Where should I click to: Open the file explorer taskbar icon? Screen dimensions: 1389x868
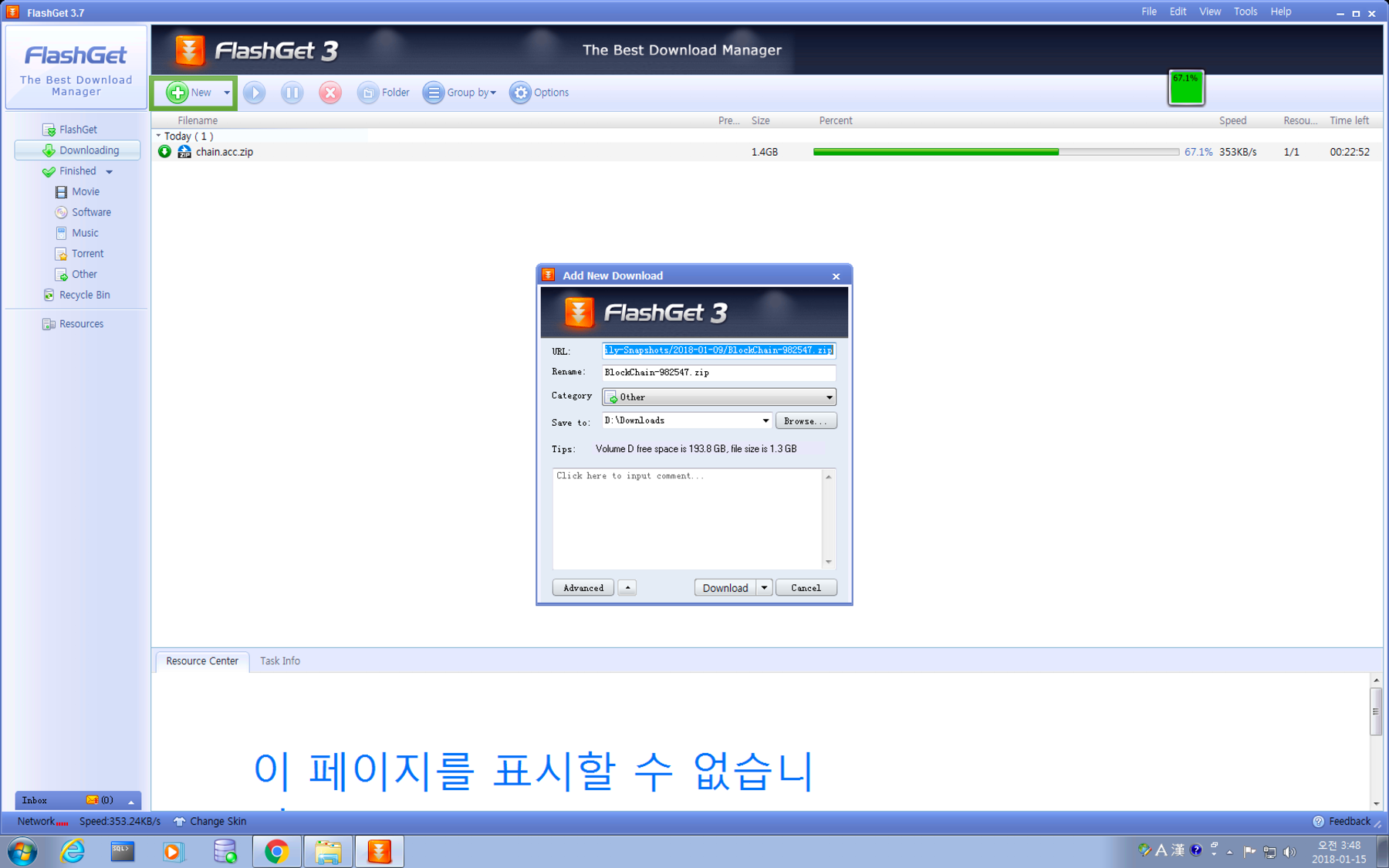(328, 852)
